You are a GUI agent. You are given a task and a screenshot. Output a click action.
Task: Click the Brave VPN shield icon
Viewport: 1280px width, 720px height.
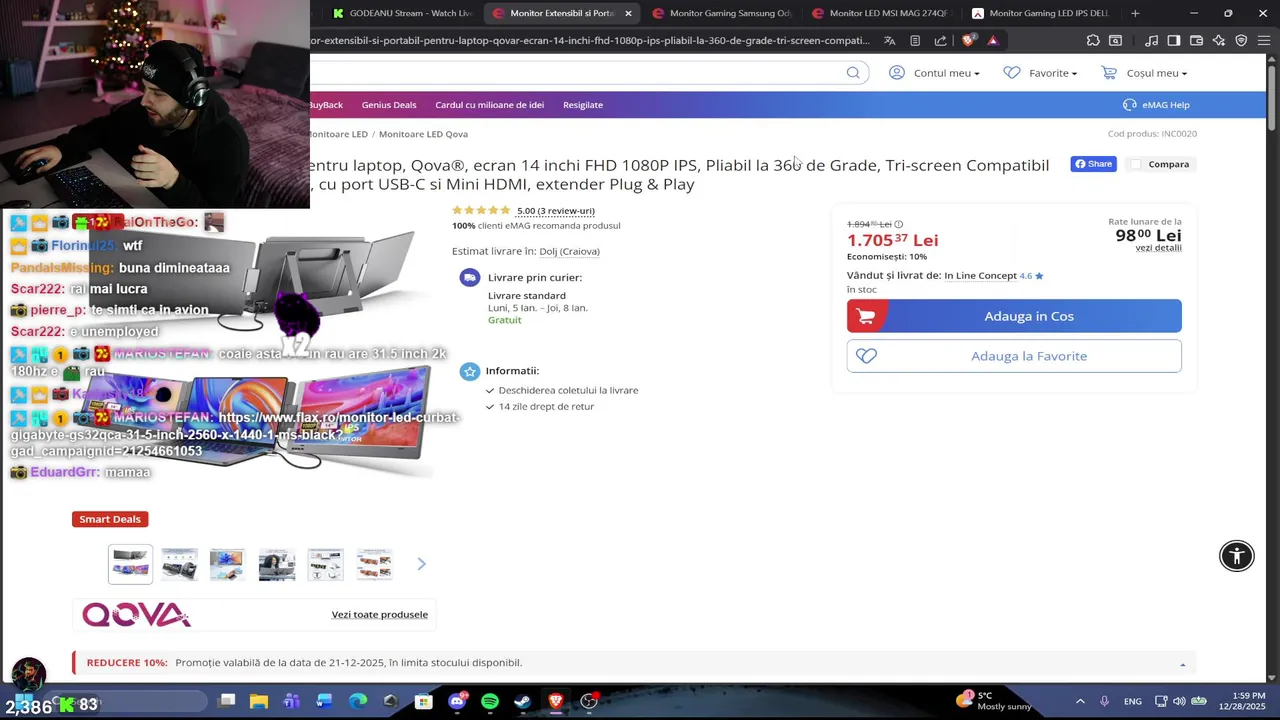pyautogui.click(x=1241, y=41)
